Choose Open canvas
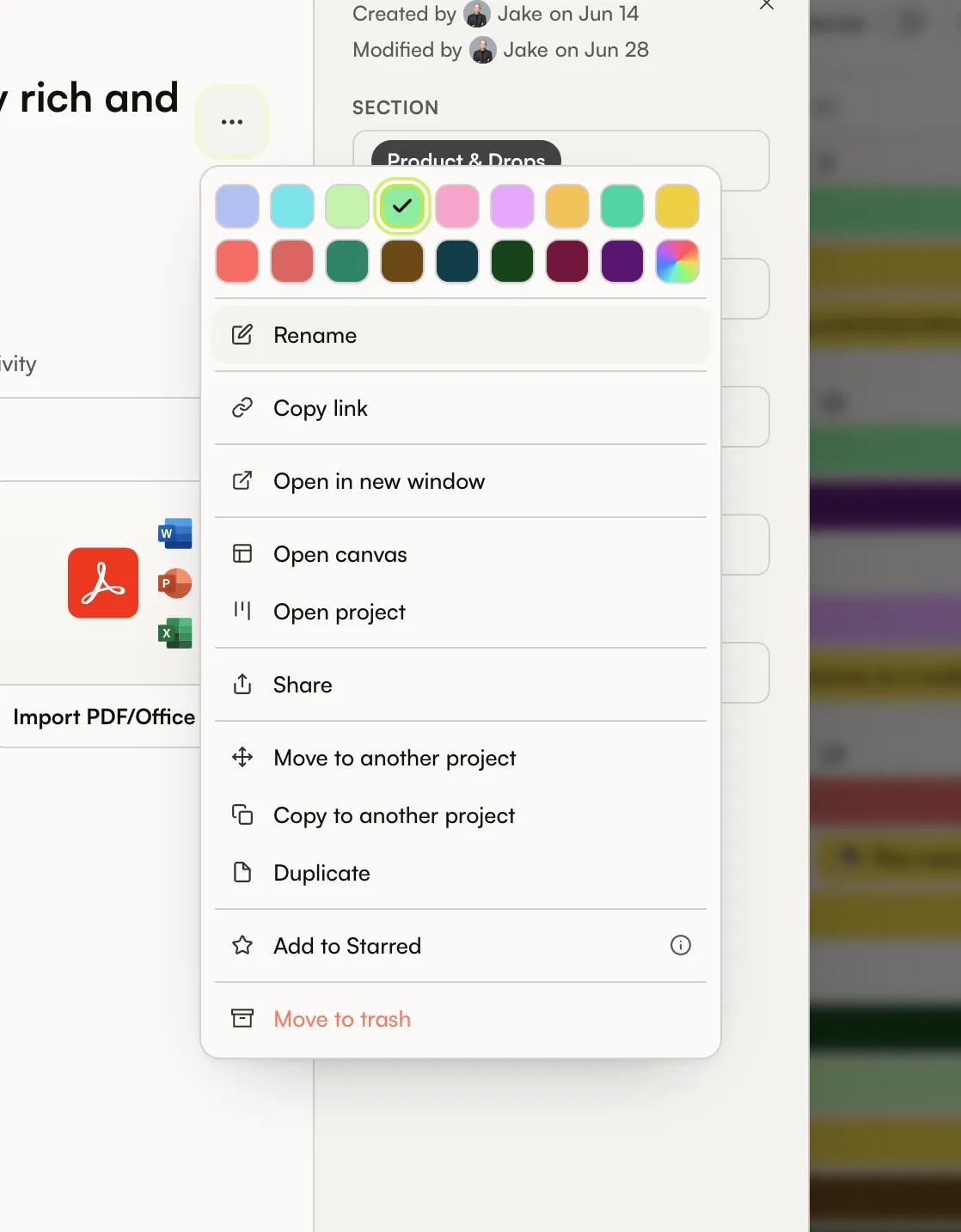Viewport: 961px width, 1232px height. (x=461, y=553)
